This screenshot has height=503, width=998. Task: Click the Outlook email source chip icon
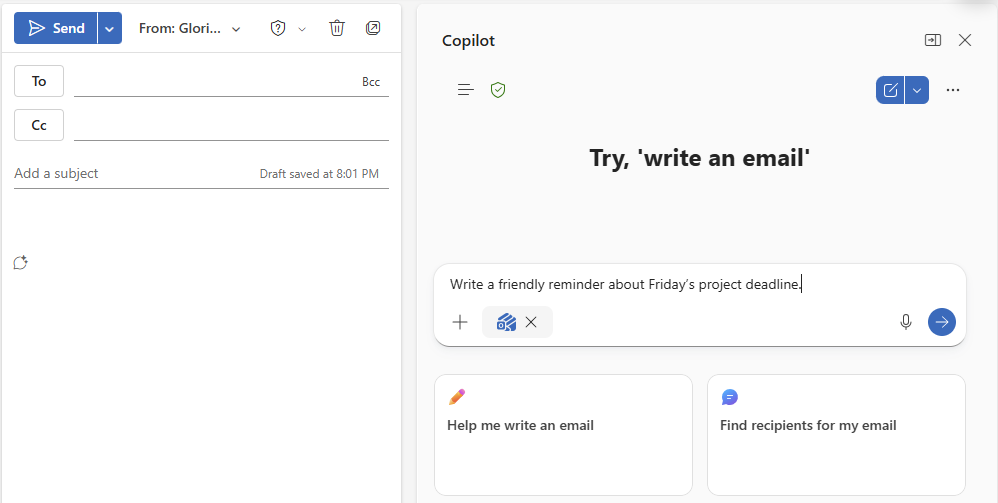click(506, 322)
